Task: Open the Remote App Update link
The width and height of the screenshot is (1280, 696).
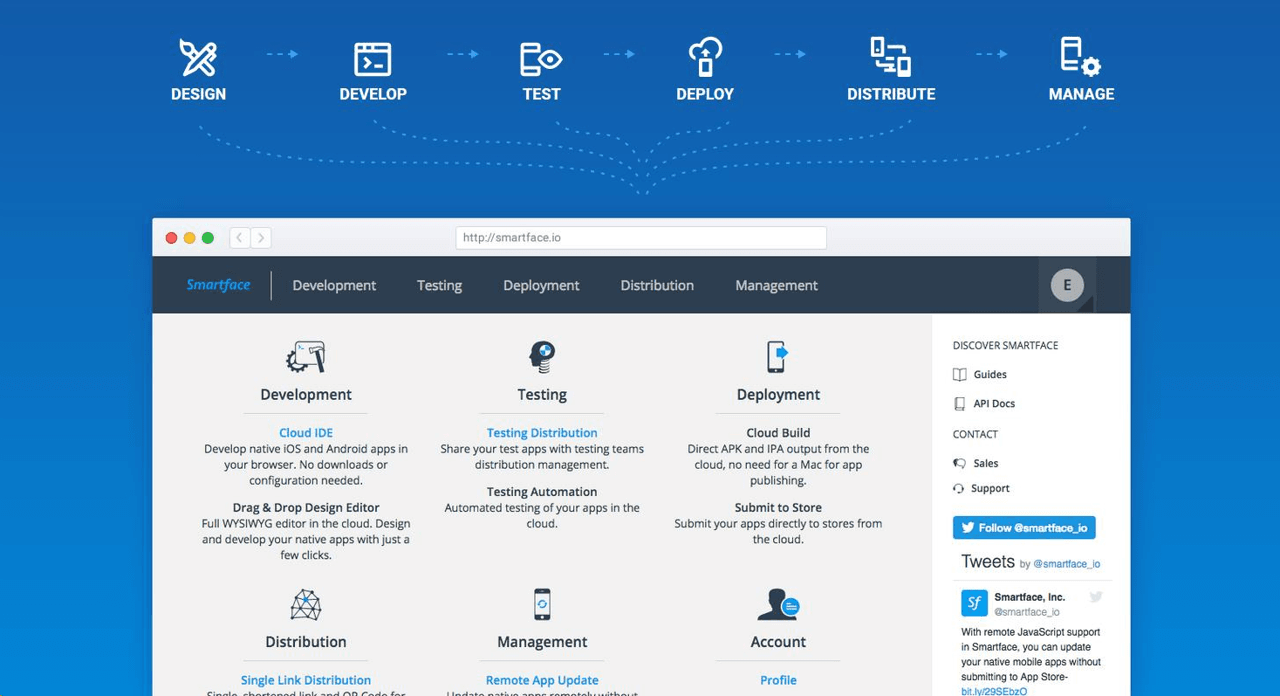Action: pyautogui.click(x=542, y=681)
